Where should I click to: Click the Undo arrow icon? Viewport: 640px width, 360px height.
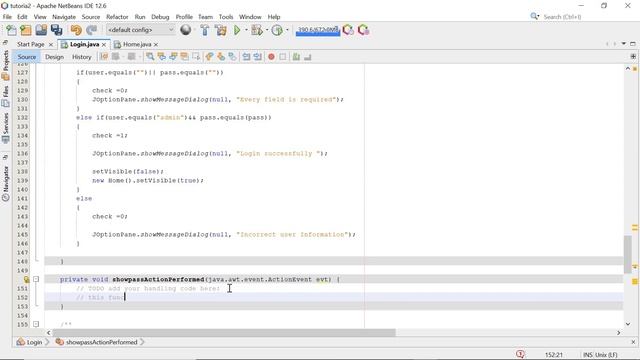click(76, 30)
